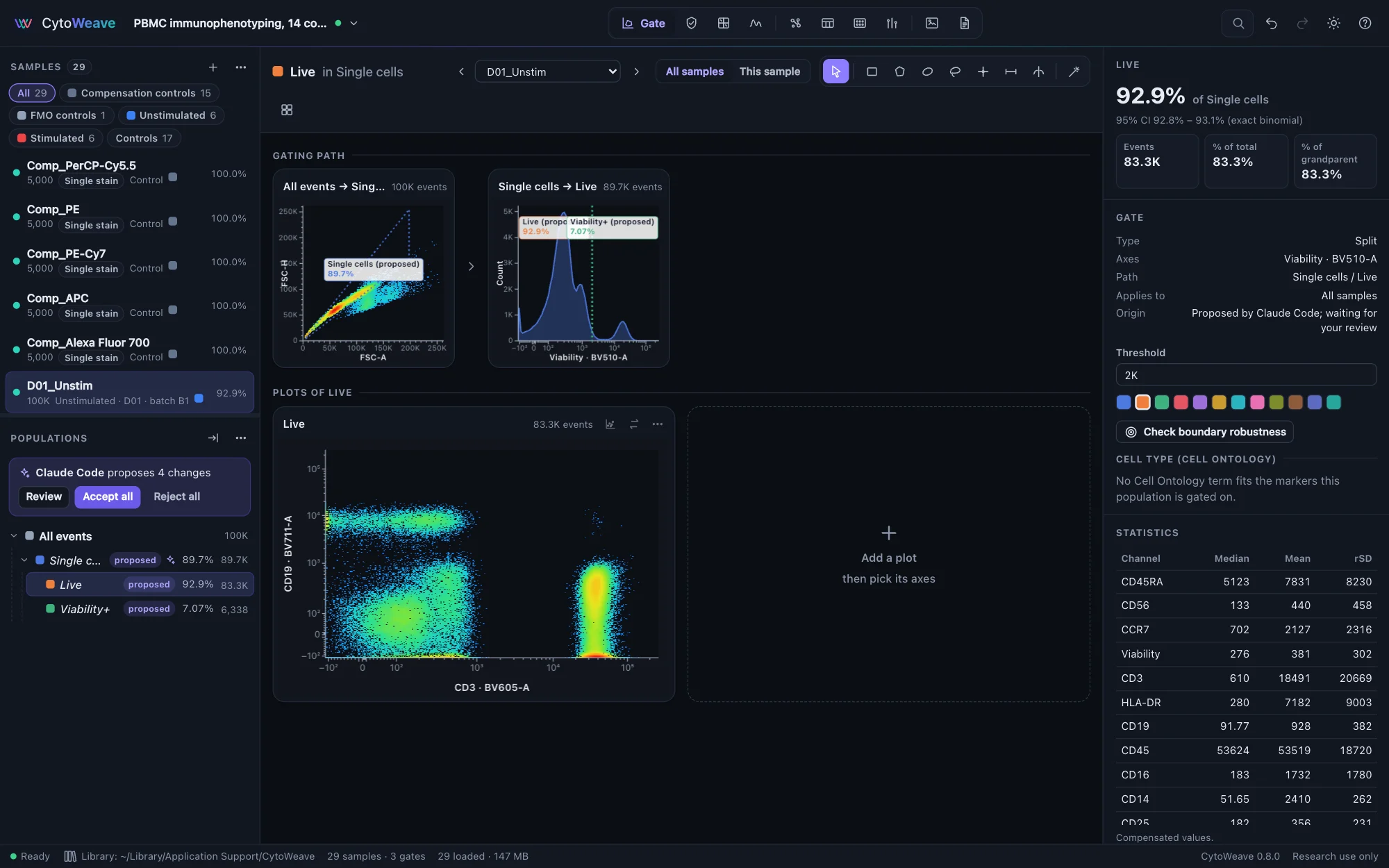Viewport: 1389px width, 868px height.
Task: Collapse the All events tree node
Action: 14,536
